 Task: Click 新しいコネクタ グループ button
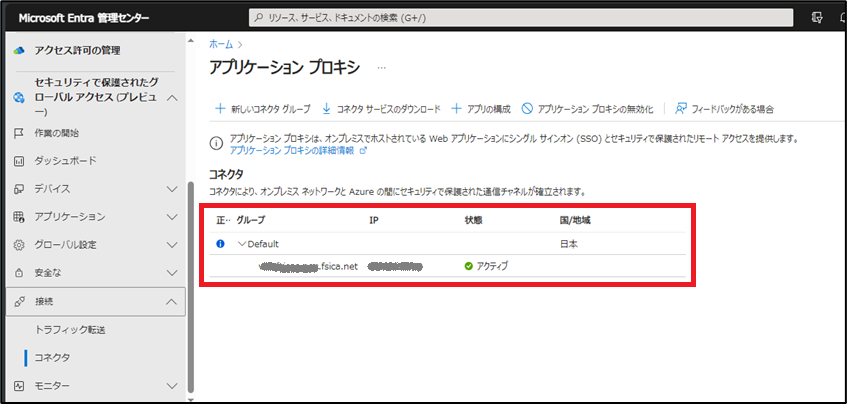tap(263, 109)
